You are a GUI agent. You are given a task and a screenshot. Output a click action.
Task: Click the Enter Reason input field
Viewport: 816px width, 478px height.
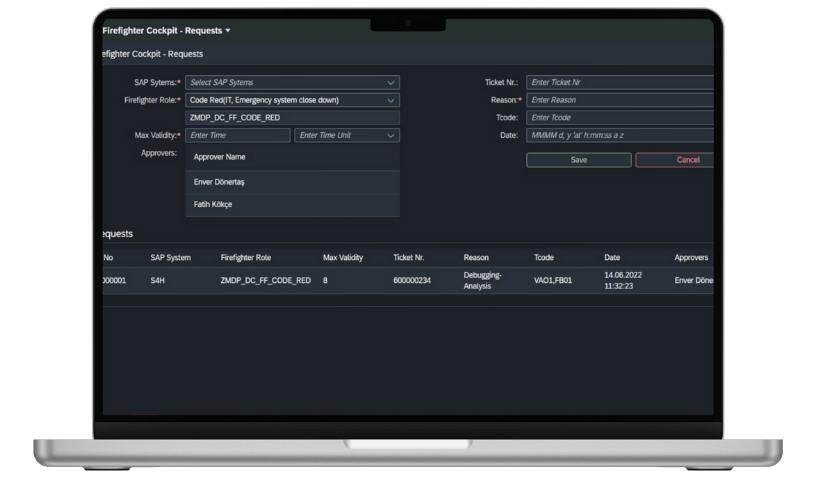(620, 100)
